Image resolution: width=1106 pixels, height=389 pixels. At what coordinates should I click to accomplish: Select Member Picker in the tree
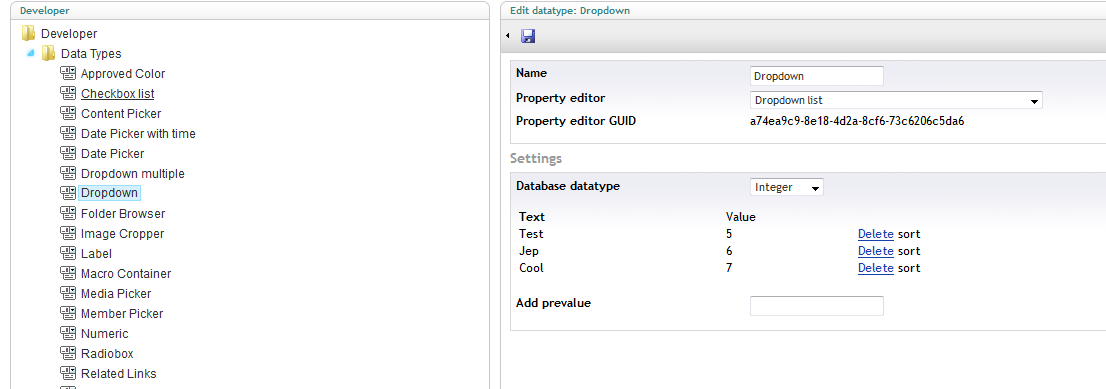[x=122, y=313]
